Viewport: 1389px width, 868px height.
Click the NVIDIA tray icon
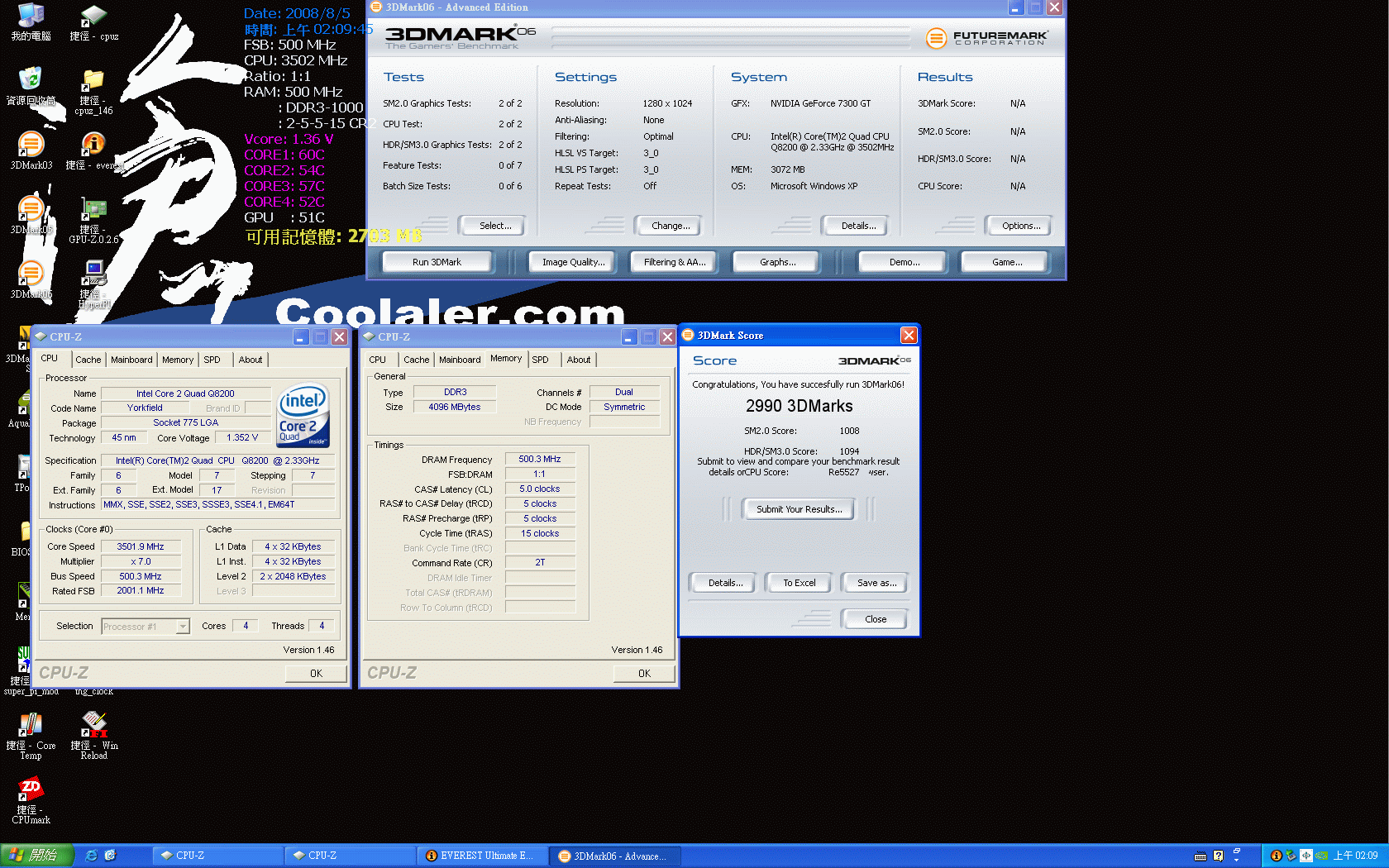(1321, 856)
